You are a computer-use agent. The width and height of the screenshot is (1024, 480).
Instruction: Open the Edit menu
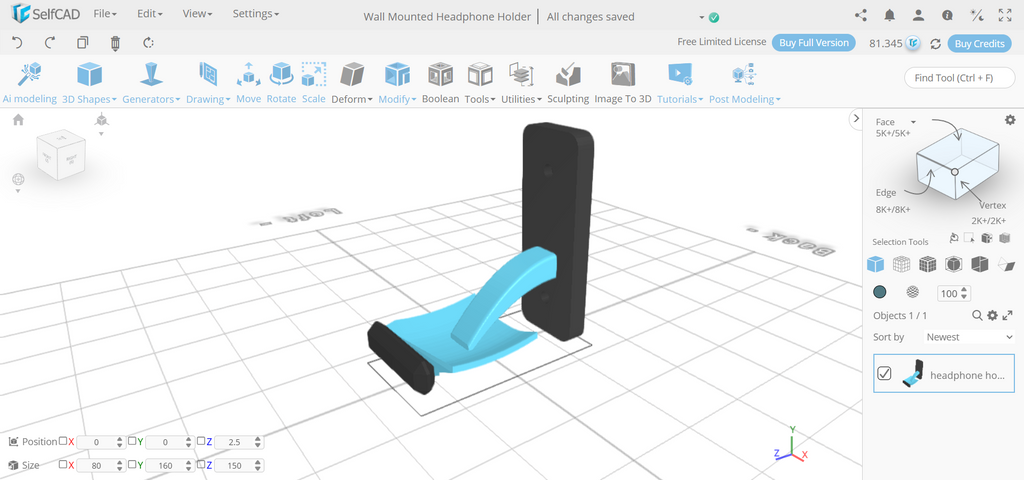pos(150,14)
